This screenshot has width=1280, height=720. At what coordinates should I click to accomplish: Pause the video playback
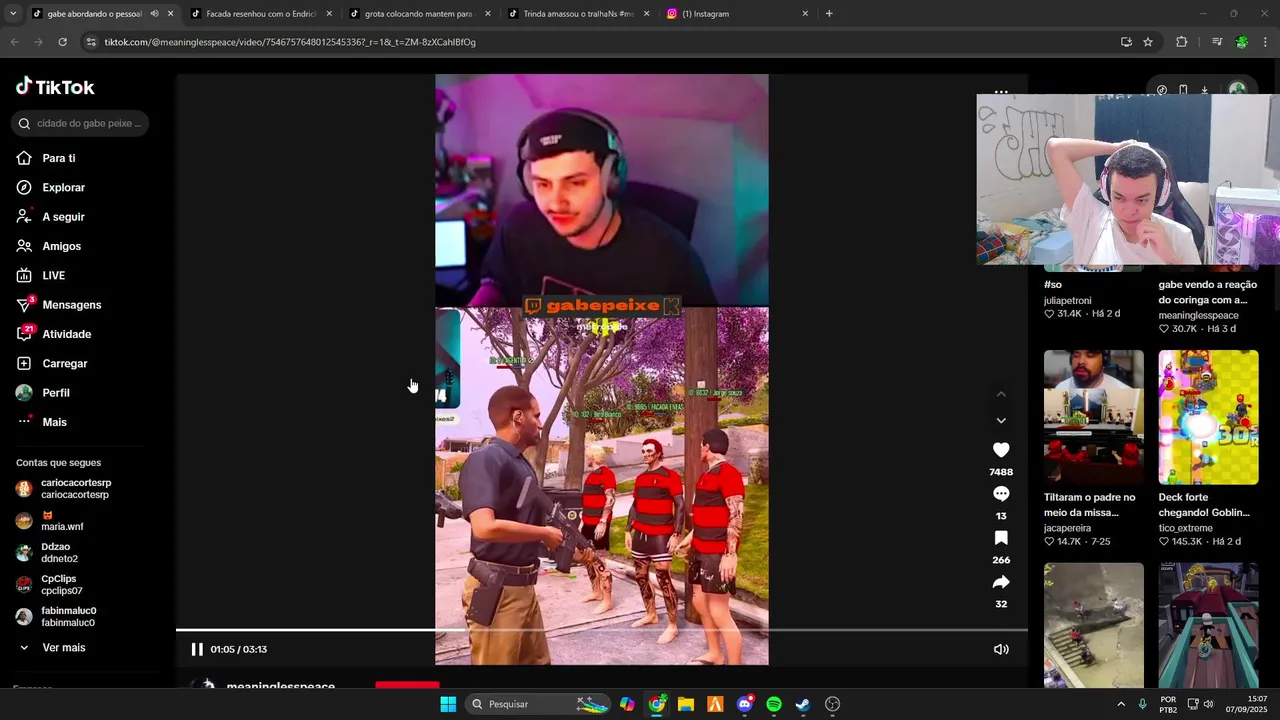pyautogui.click(x=197, y=649)
